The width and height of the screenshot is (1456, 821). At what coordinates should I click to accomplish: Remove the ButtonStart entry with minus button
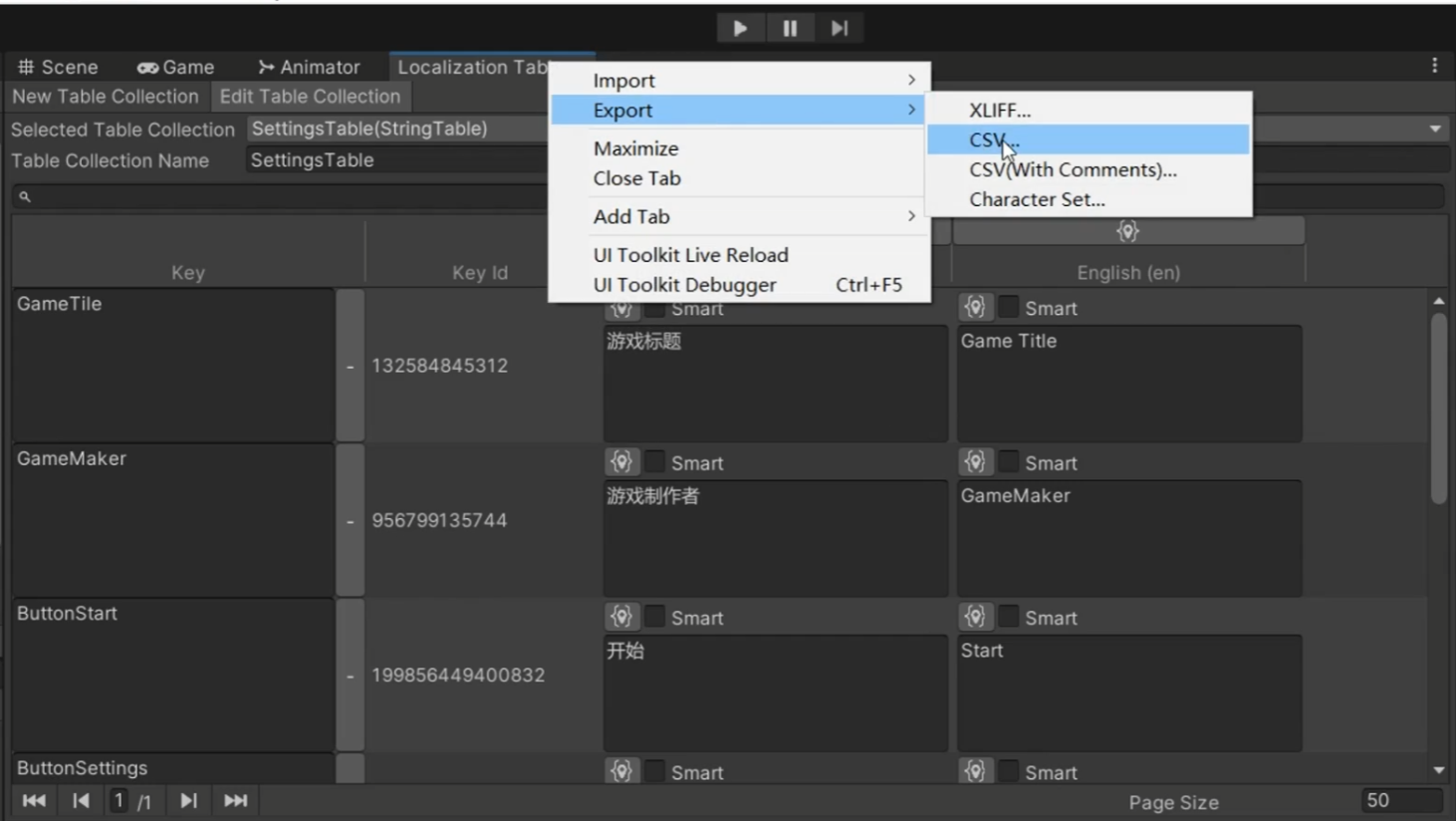pyautogui.click(x=350, y=676)
